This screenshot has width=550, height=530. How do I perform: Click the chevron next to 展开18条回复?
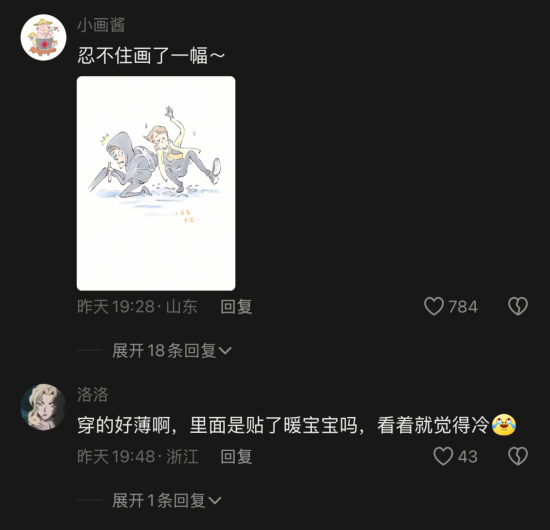(225, 350)
